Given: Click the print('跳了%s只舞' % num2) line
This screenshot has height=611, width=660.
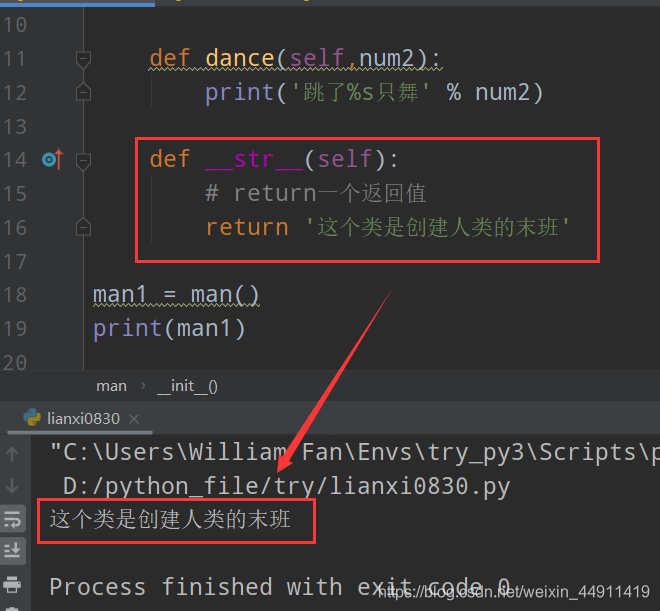Looking at the screenshot, I should coord(374,92).
